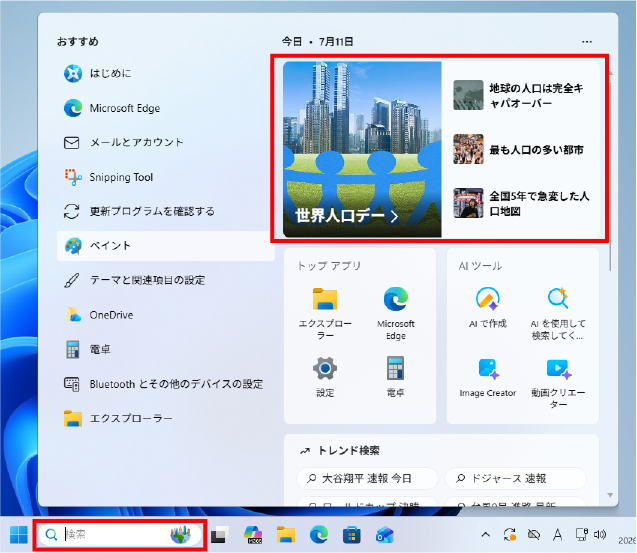Search trend 大谷翔平 速報 今日
This screenshot has height=553, width=637.
(x=367, y=479)
